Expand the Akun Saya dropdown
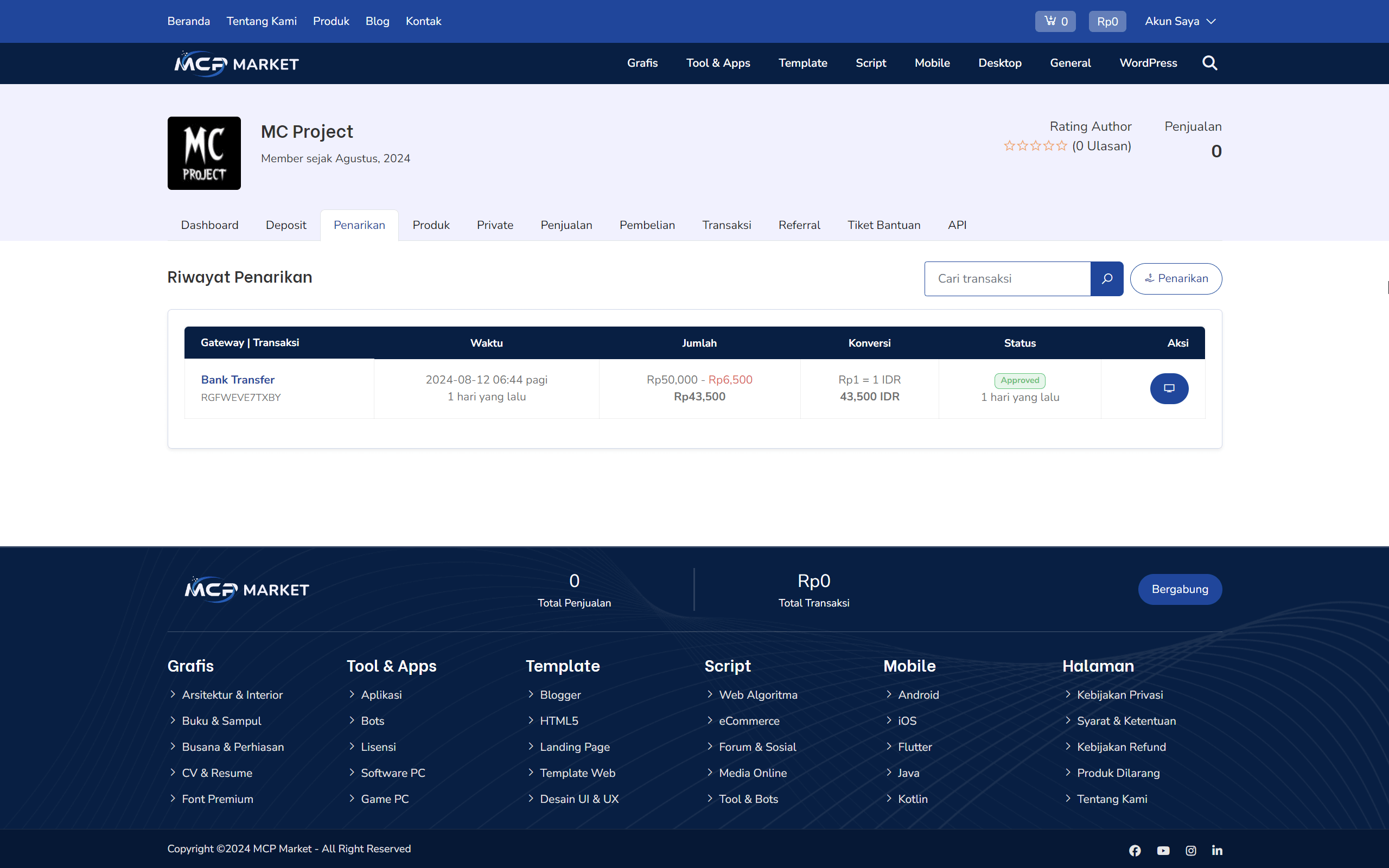 tap(1180, 21)
